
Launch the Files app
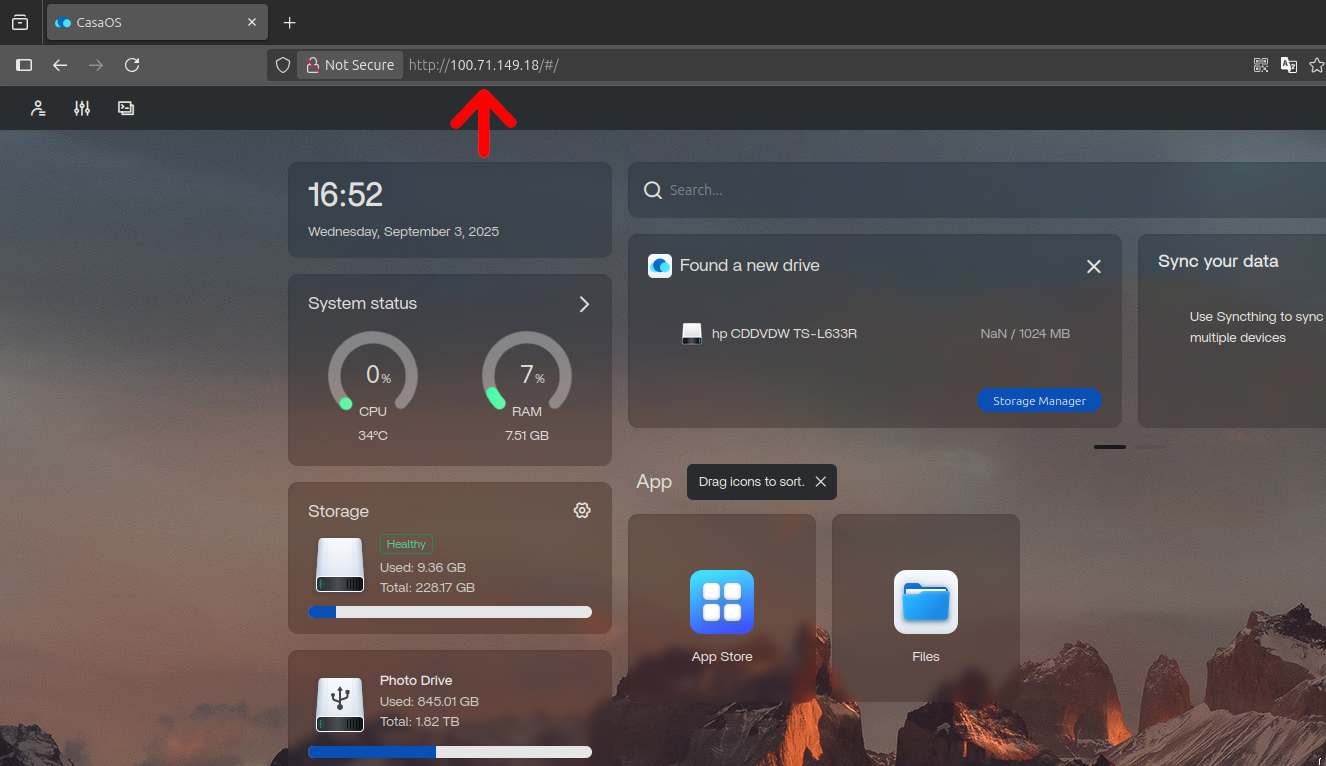(x=925, y=603)
